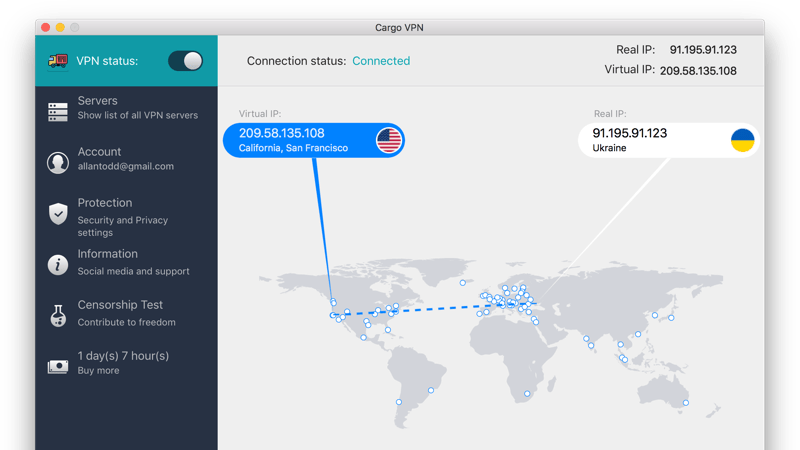Screen dimensions: 800x450
Task: Click the banknote icon beside Buy more
Action: [58, 366]
